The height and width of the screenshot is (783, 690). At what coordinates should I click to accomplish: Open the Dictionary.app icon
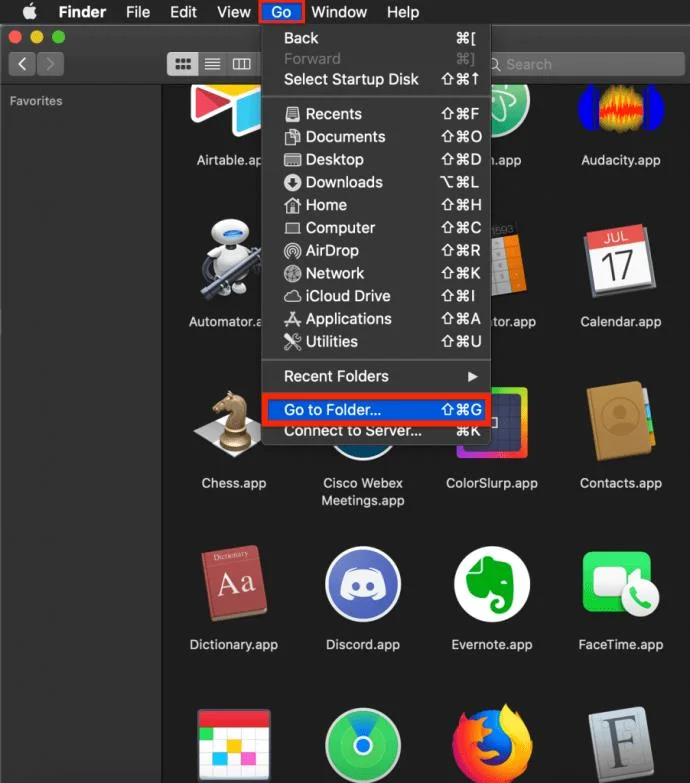[x=234, y=582]
